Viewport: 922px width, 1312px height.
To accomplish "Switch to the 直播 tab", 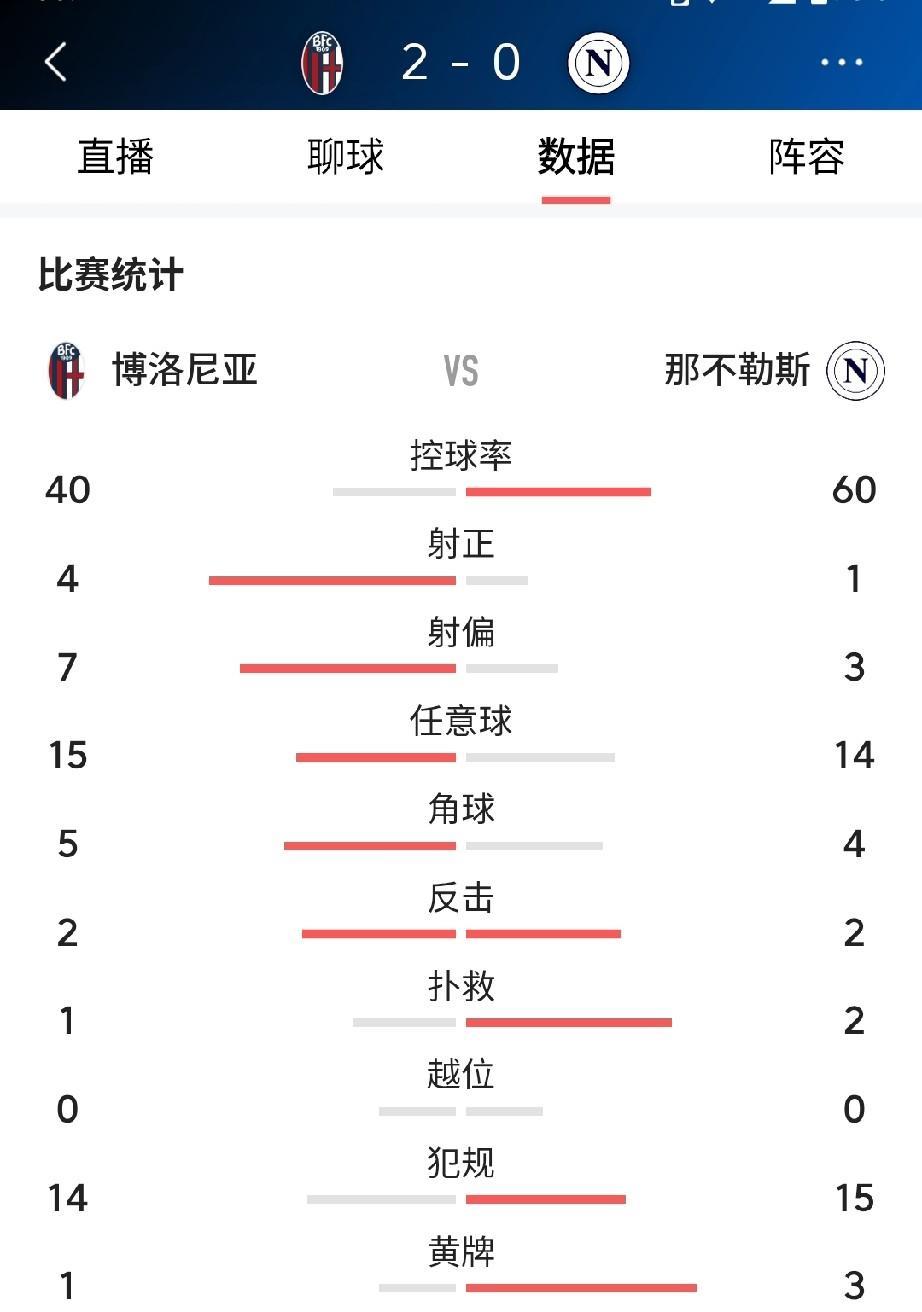I will [115, 157].
